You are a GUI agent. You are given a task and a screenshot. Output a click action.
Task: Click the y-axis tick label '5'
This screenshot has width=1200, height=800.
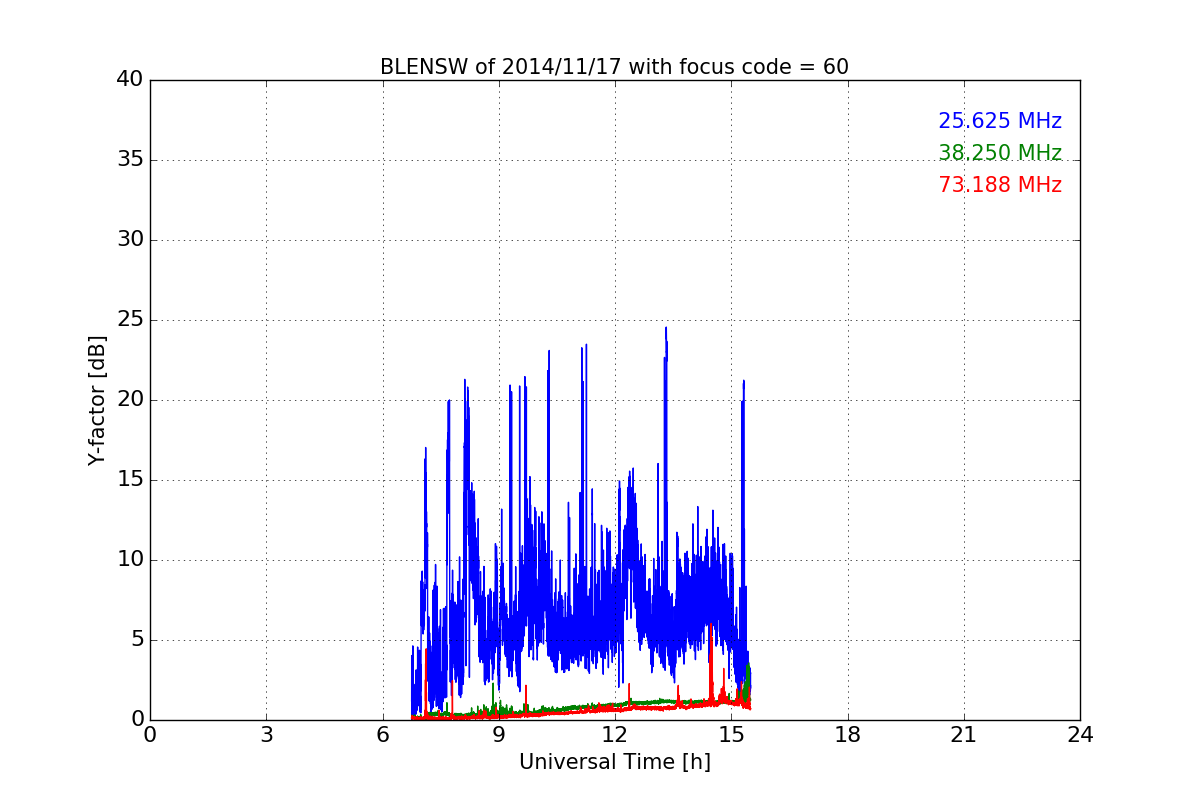(x=136, y=640)
